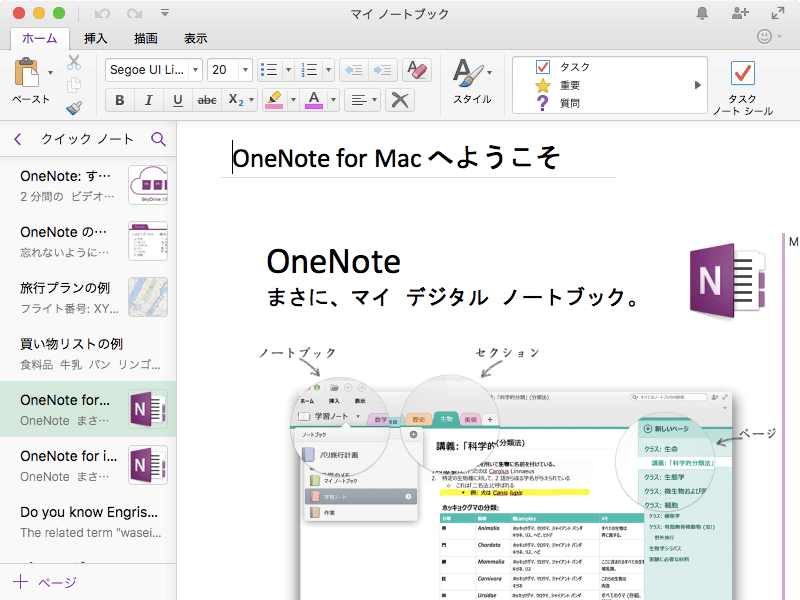Click the map thumbnail of 旅行プランの例

pyautogui.click(x=148, y=297)
